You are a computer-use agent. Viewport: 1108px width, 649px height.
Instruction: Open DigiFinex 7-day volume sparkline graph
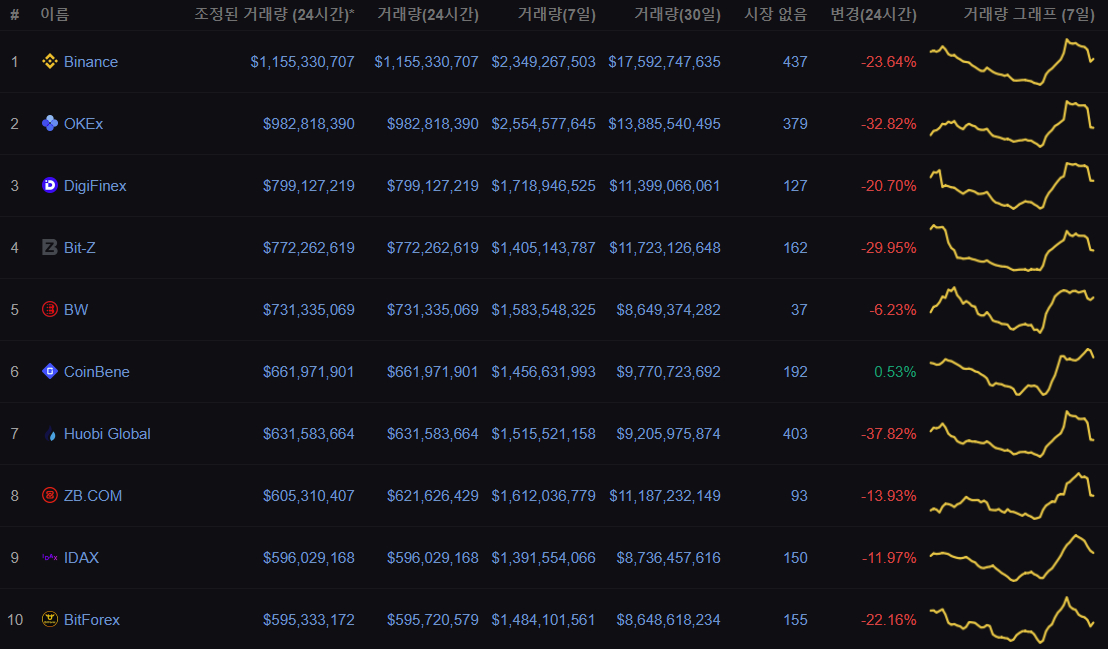click(1012, 186)
